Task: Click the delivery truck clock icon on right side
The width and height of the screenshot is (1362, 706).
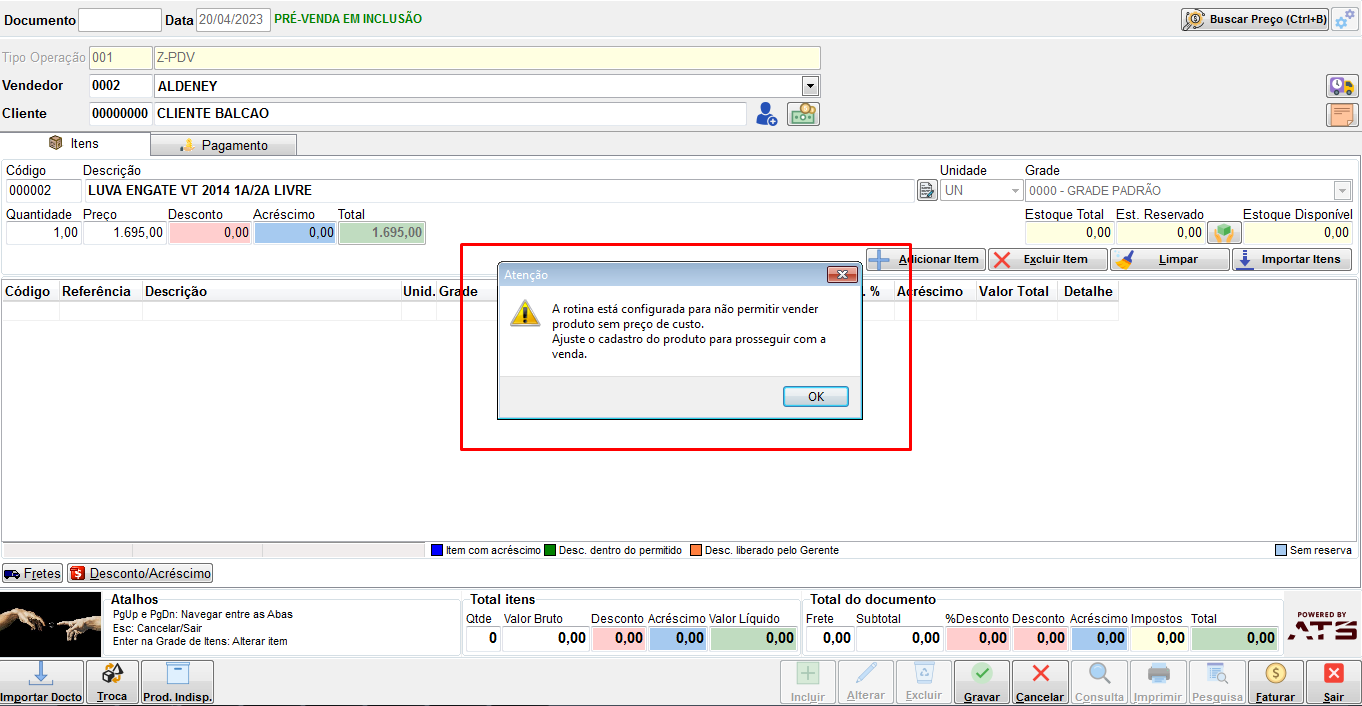Action: tap(1342, 86)
